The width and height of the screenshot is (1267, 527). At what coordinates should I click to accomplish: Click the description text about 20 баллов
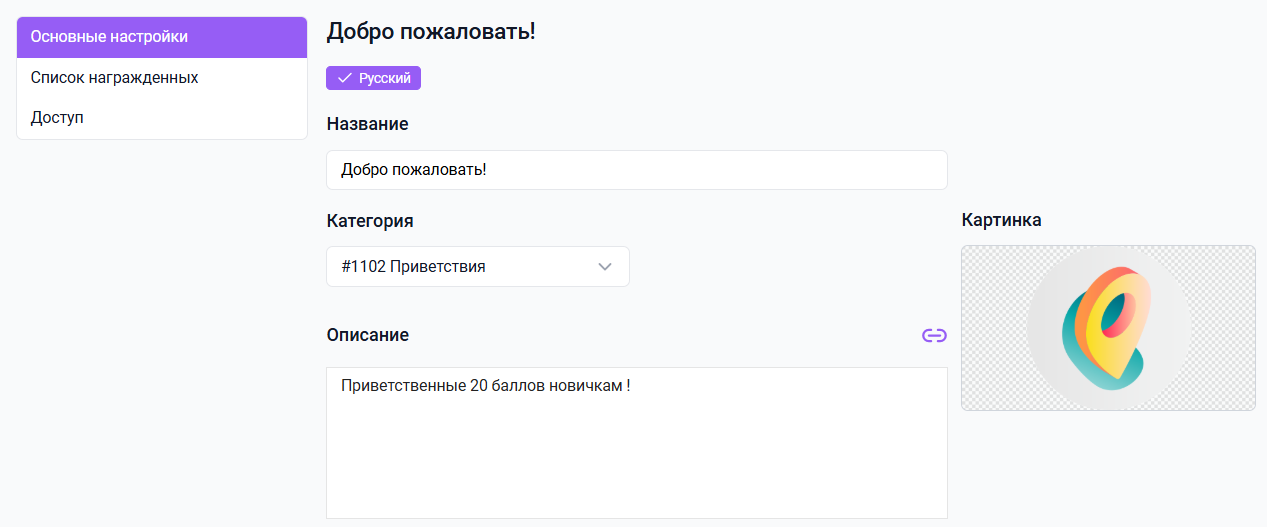(486, 386)
